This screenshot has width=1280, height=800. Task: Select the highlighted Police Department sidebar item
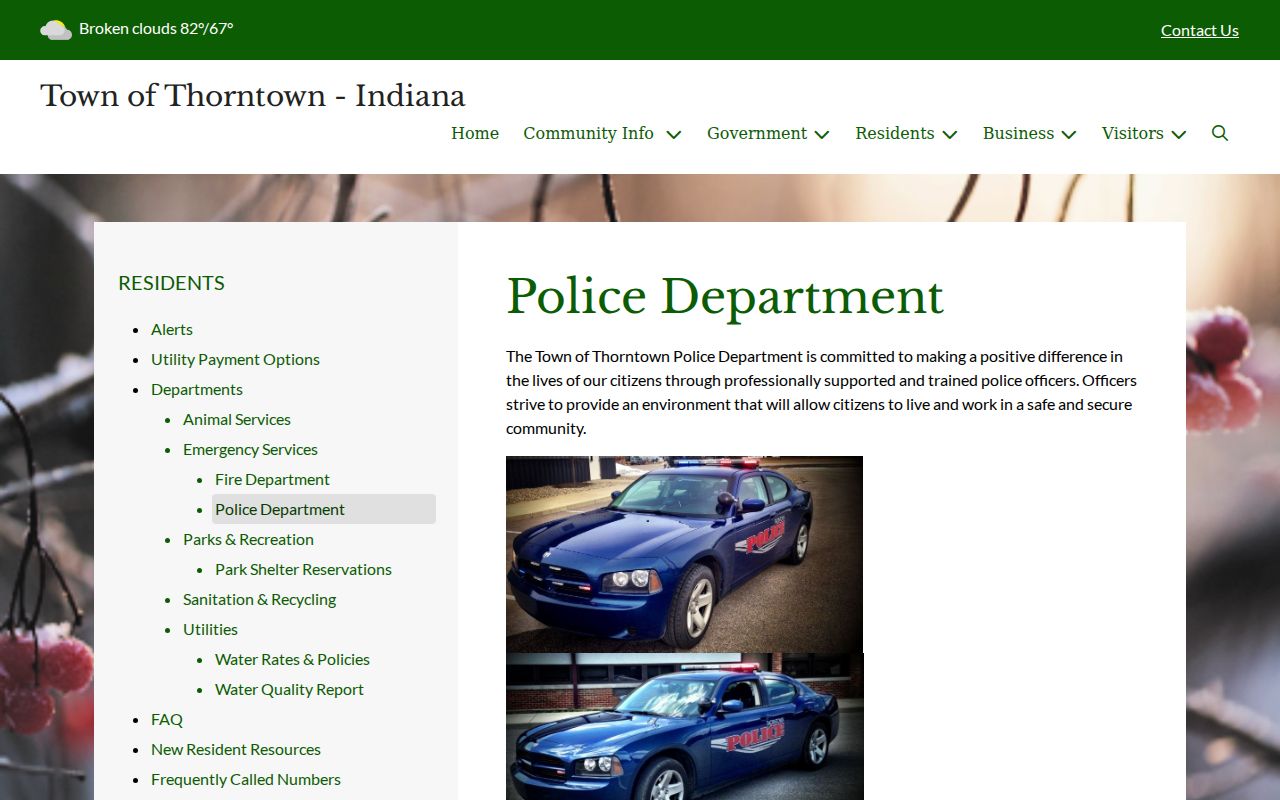[324, 509]
